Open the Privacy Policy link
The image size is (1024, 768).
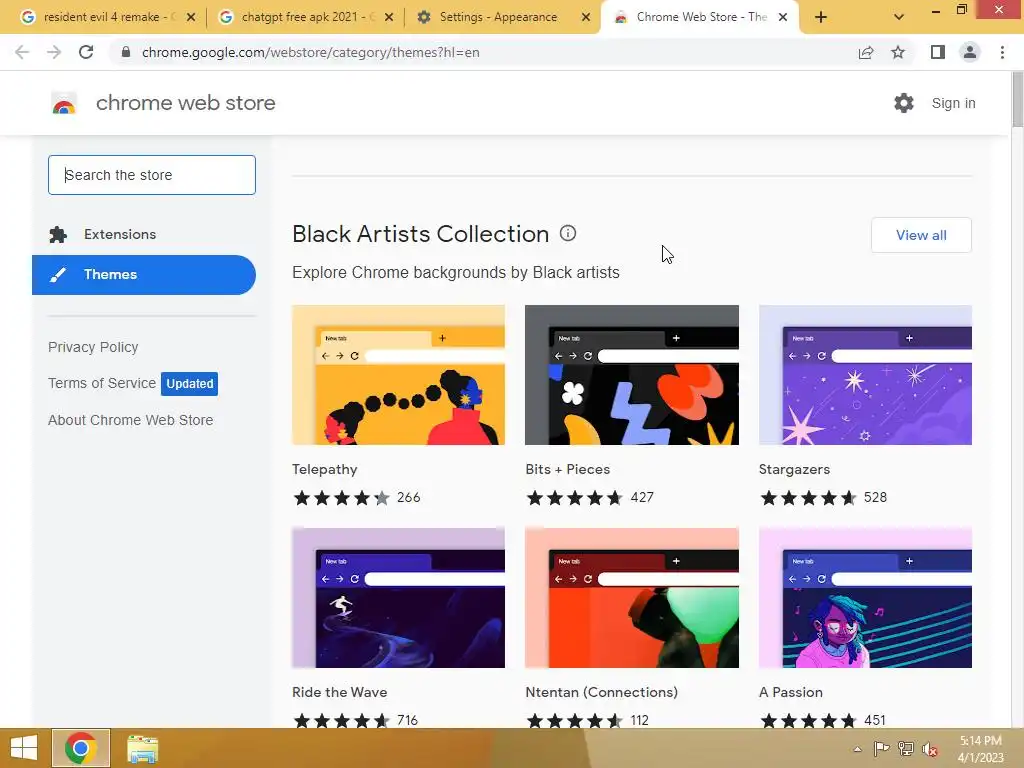coord(93,347)
